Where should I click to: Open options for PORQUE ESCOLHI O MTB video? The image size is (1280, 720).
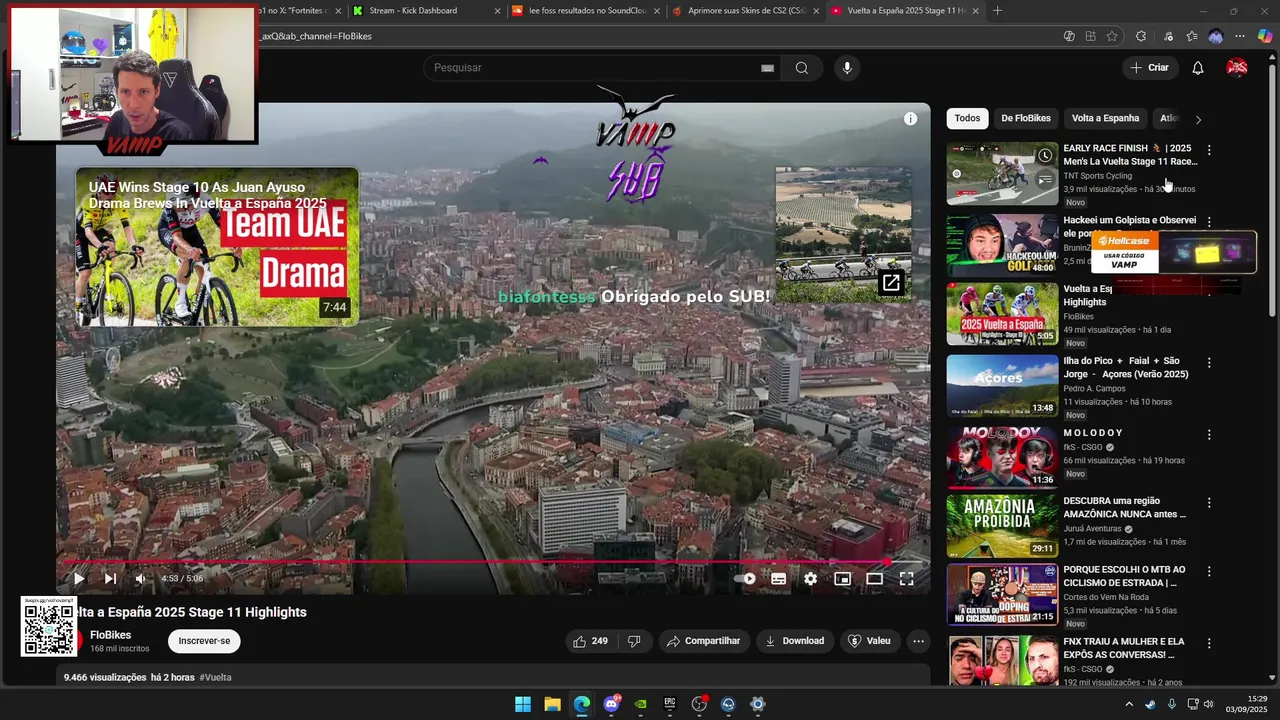(1209, 571)
